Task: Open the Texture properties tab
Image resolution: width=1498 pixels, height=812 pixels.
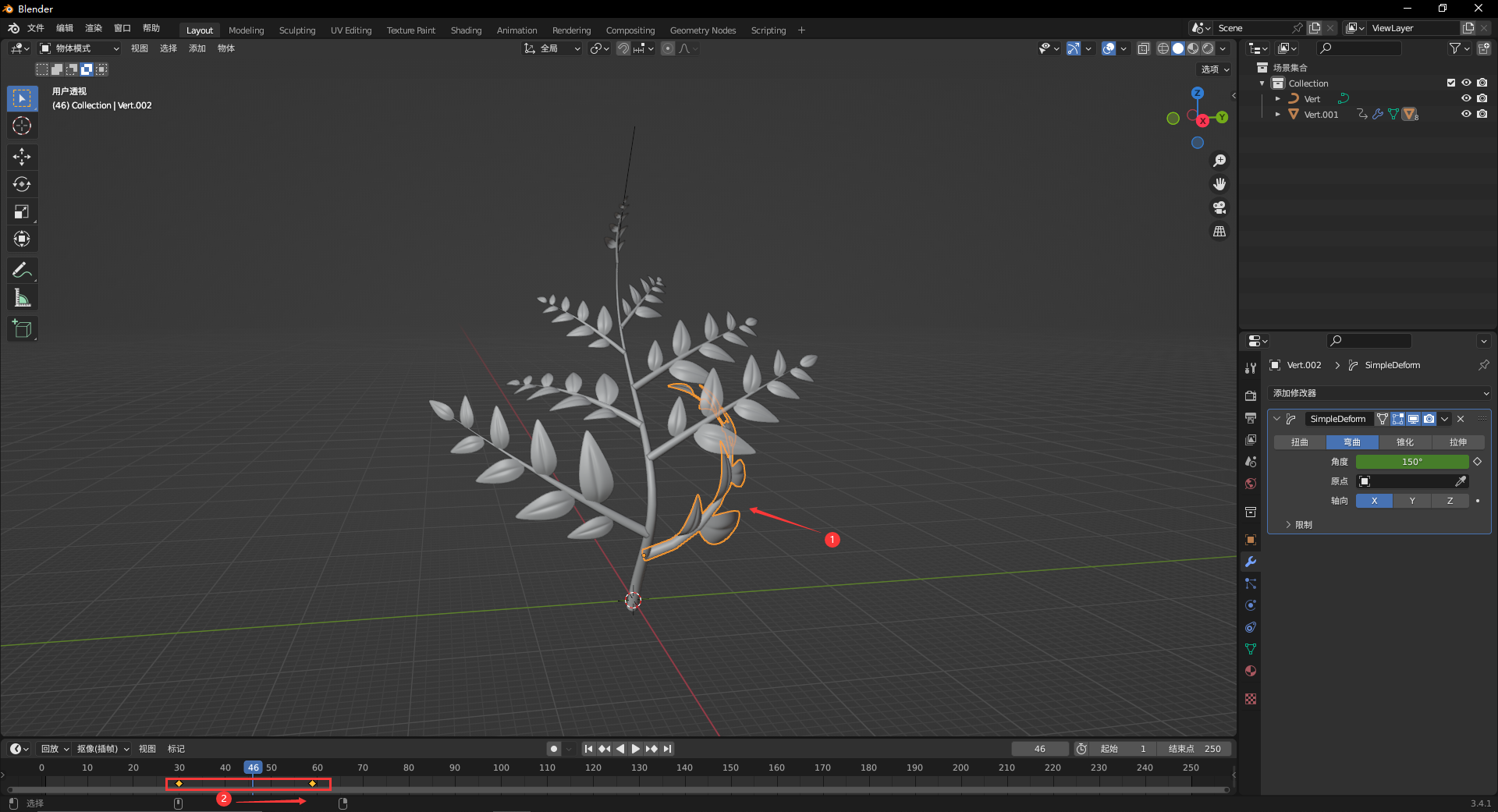Action: (1251, 699)
